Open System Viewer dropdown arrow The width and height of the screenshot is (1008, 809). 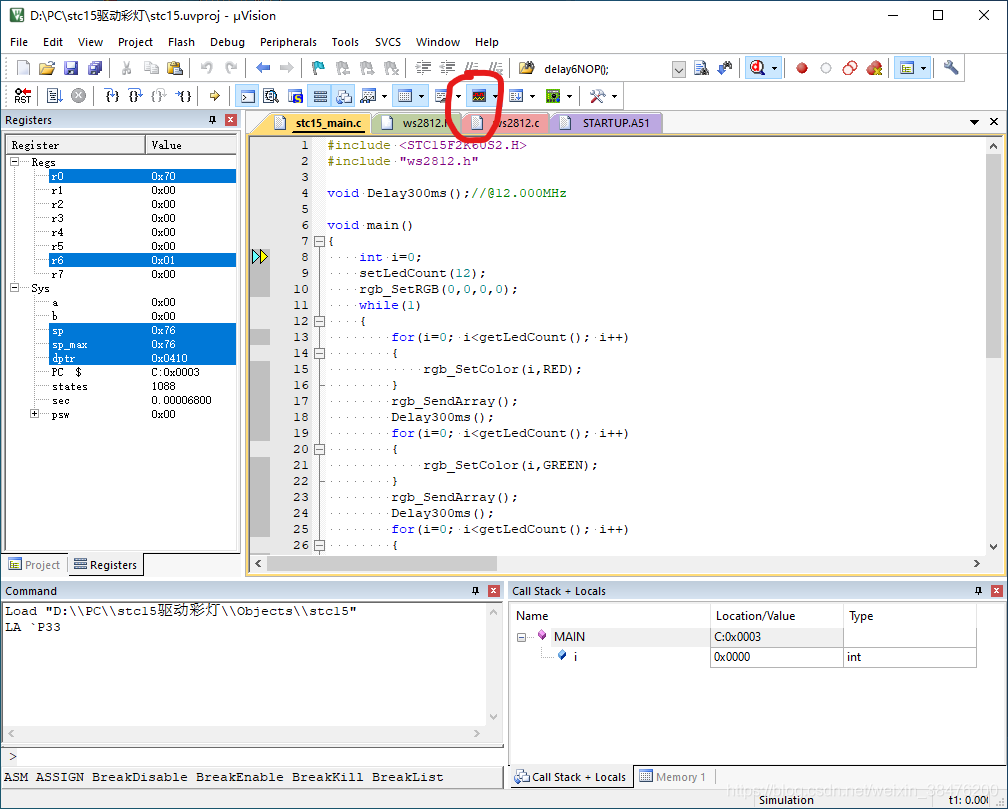click(x=570, y=96)
